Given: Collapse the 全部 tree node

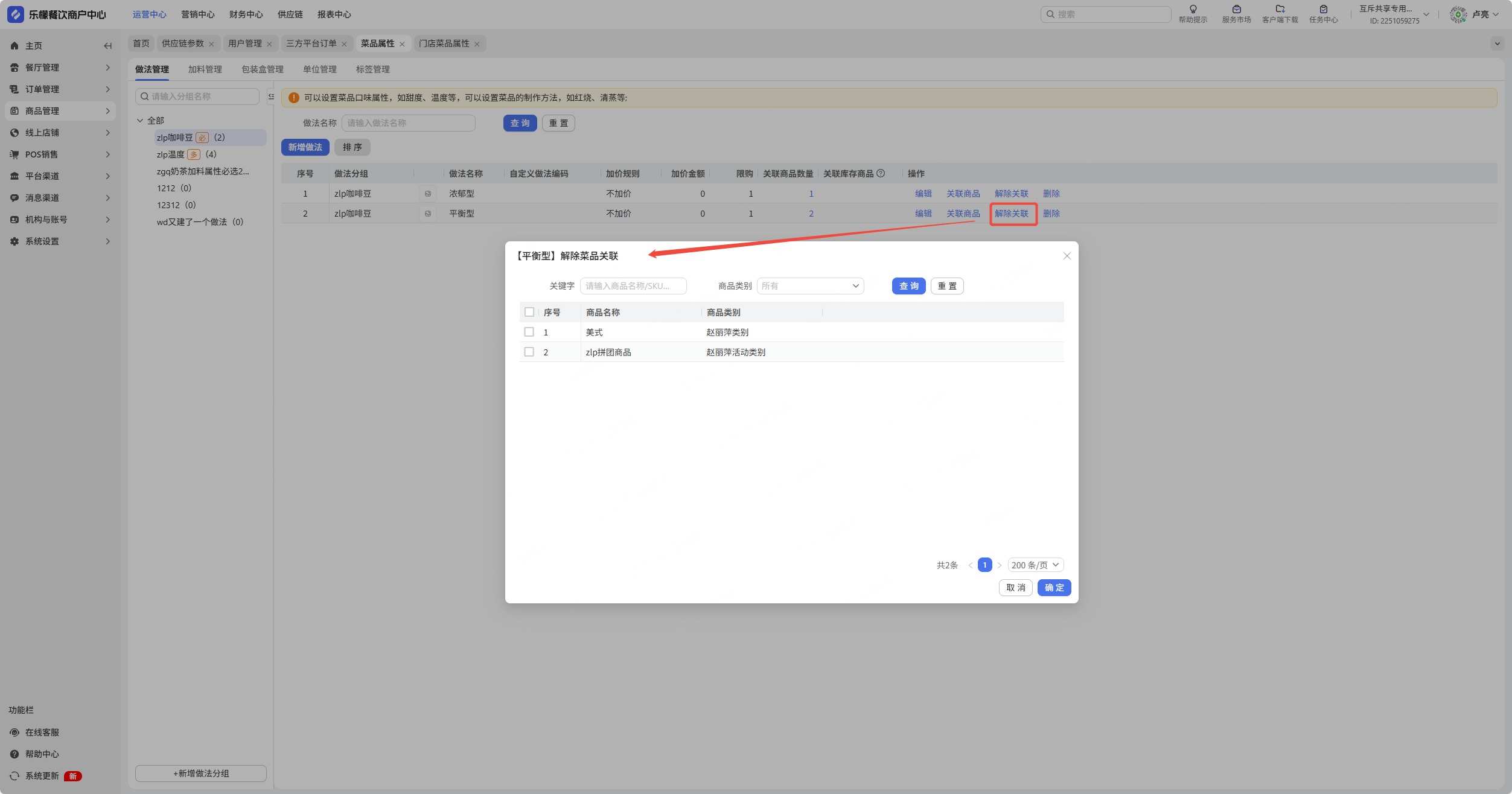Looking at the screenshot, I should (x=140, y=121).
